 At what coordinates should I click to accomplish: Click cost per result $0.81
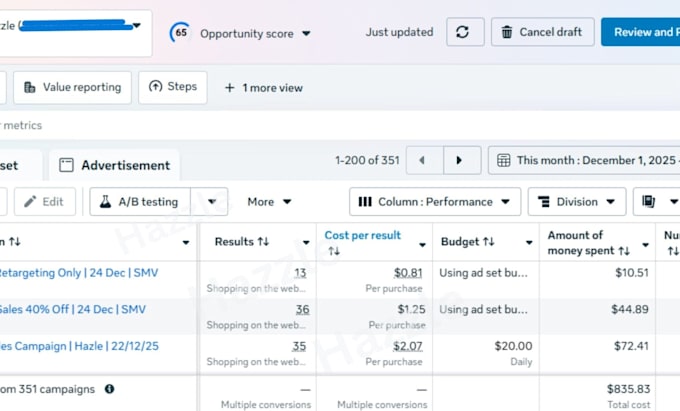pyautogui.click(x=408, y=273)
